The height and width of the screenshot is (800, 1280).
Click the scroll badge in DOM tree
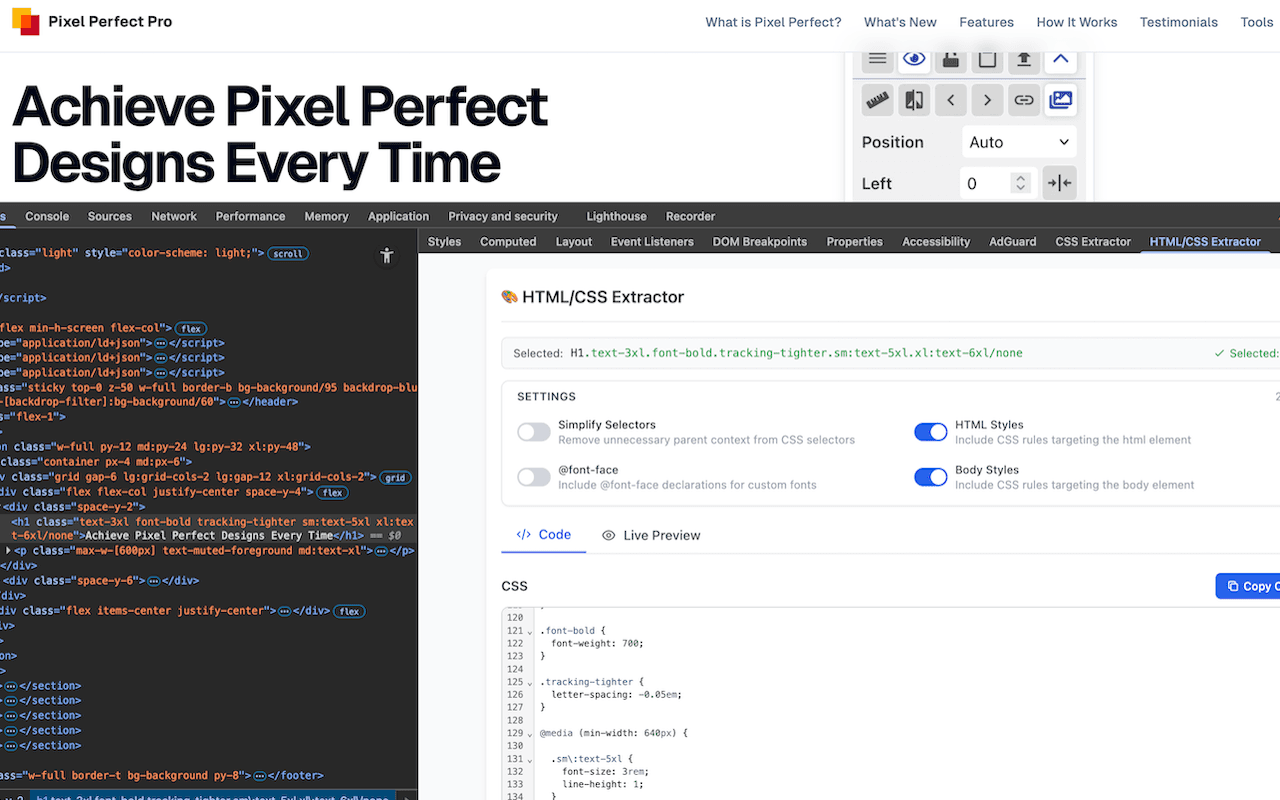pyautogui.click(x=288, y=254)
